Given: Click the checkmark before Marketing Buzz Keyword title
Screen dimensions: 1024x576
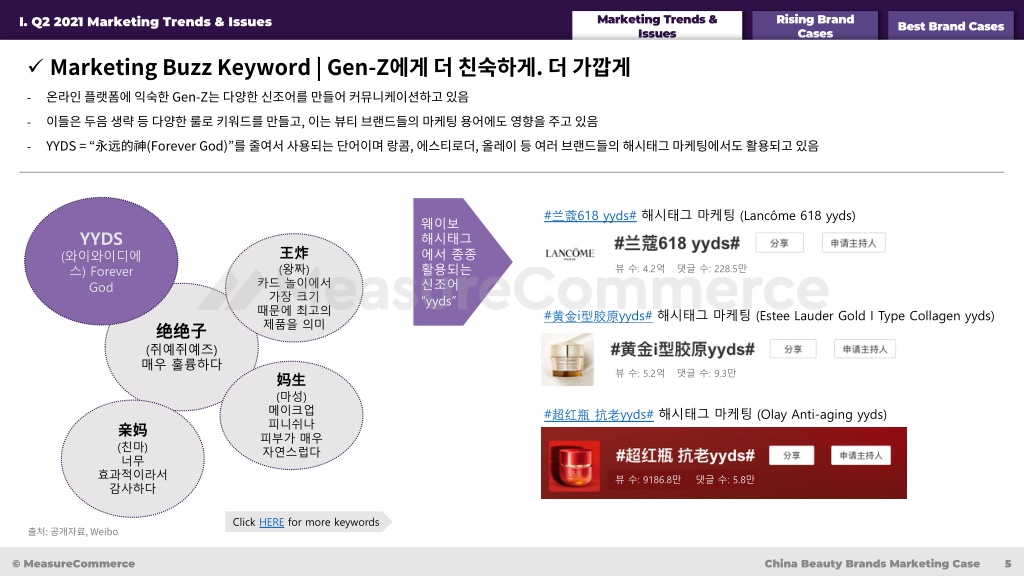Looking at the screenshot, I should tap(35, 66).
